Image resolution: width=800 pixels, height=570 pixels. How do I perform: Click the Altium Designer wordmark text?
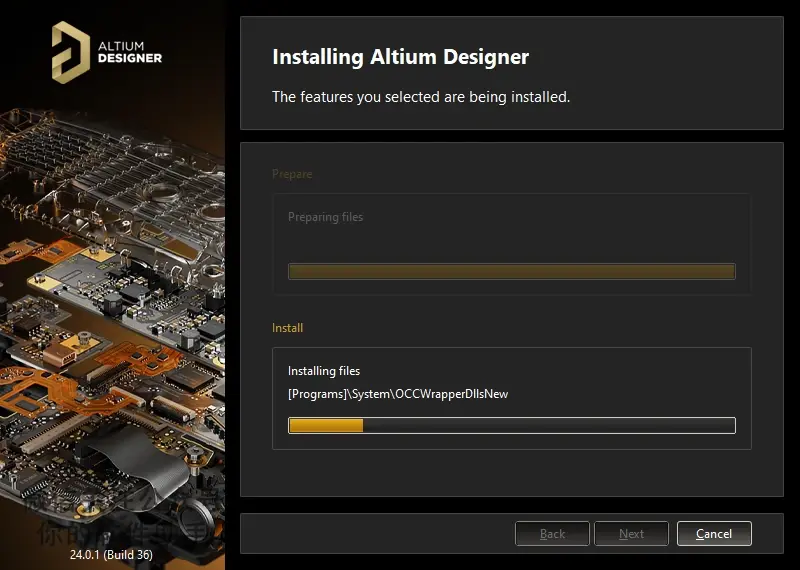point(130,52)
